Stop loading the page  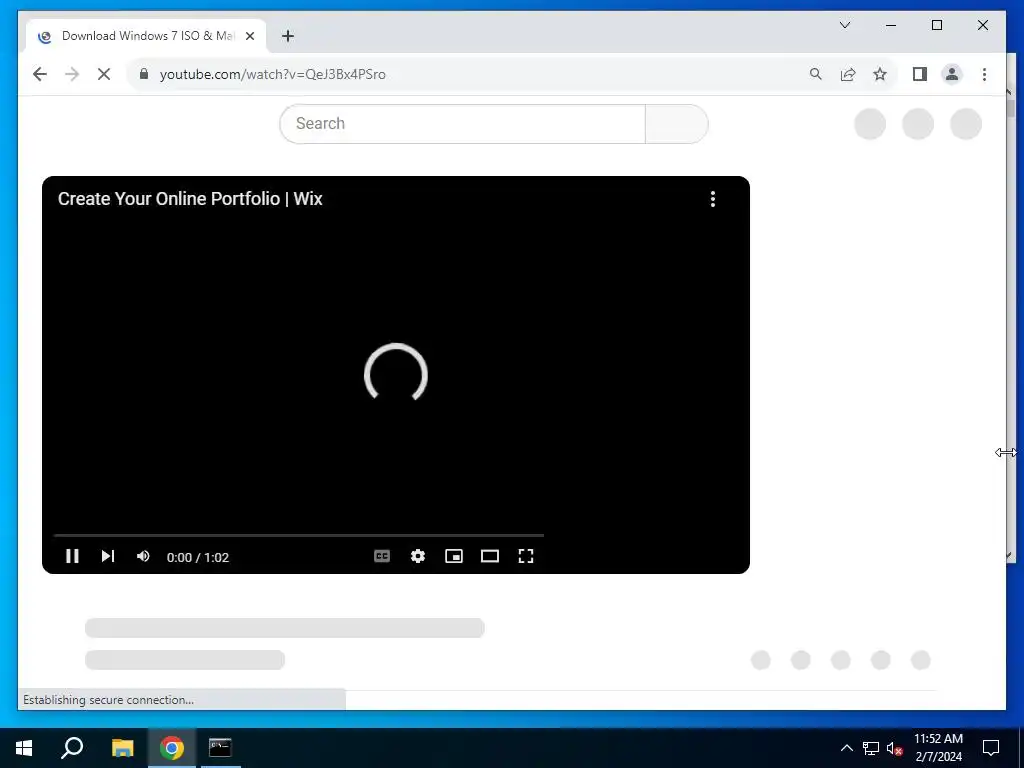click(104, 74)
